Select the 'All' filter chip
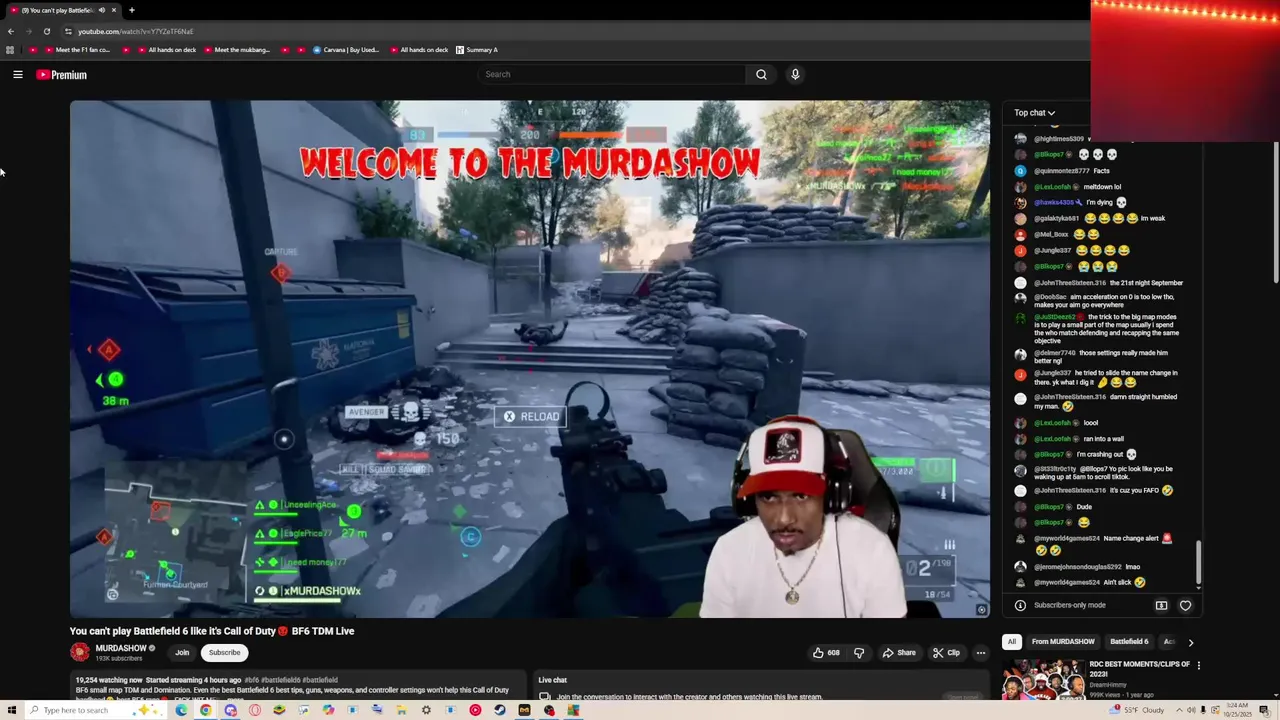Screen dimensions: 1280x720 (1012, 642)
